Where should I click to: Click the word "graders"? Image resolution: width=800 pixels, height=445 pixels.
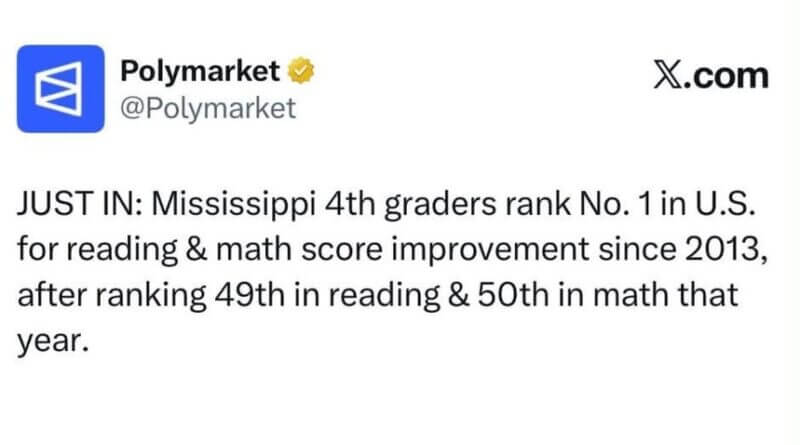[x=440, y=206]
